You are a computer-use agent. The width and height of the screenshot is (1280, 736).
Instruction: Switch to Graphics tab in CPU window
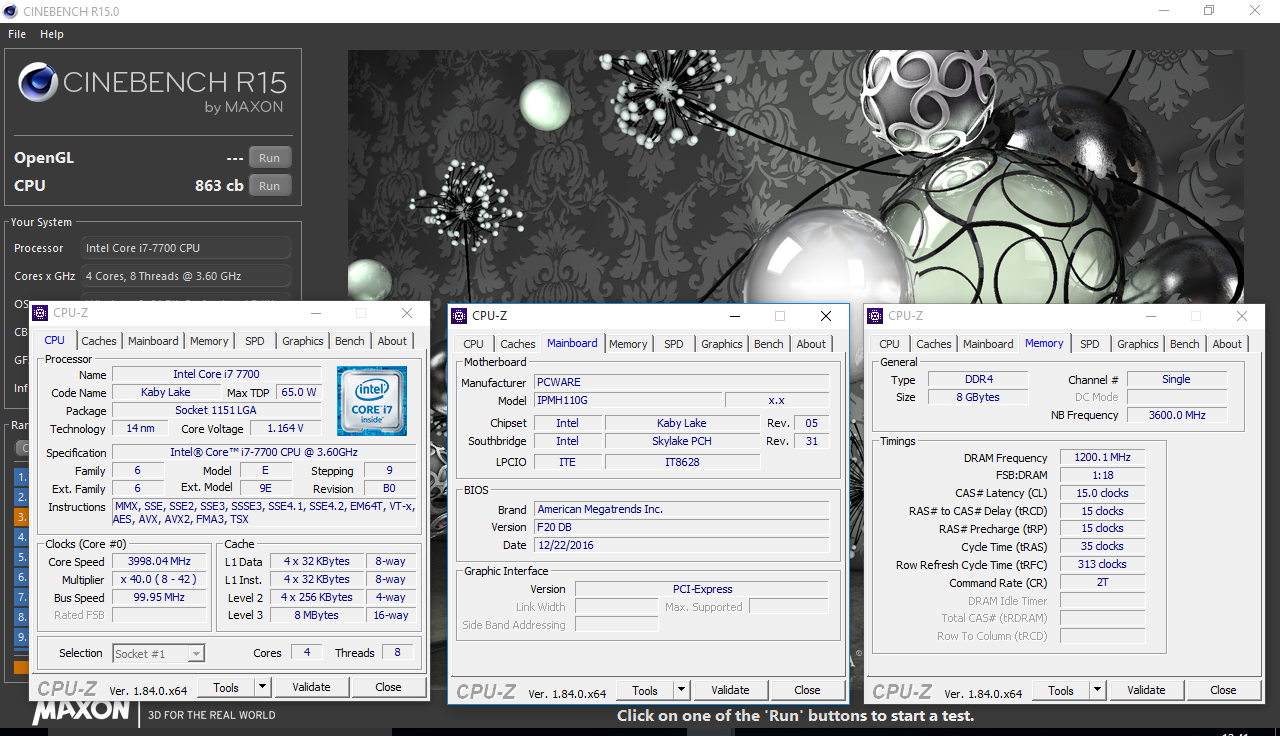303,341
